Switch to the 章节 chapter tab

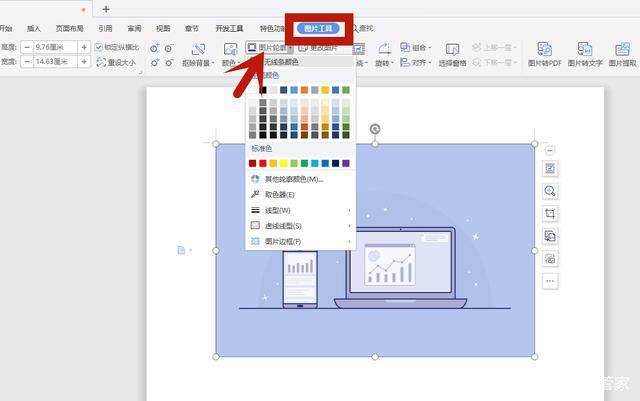click(x=192, y=28)
